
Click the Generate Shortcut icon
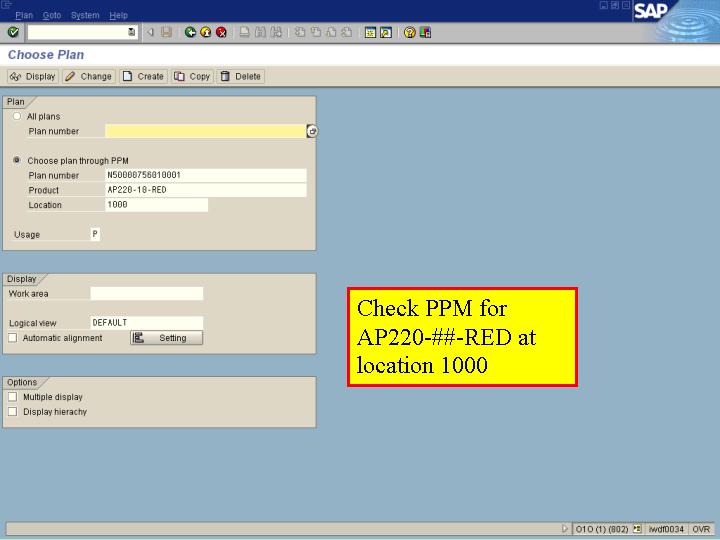[x=386, y=32]
